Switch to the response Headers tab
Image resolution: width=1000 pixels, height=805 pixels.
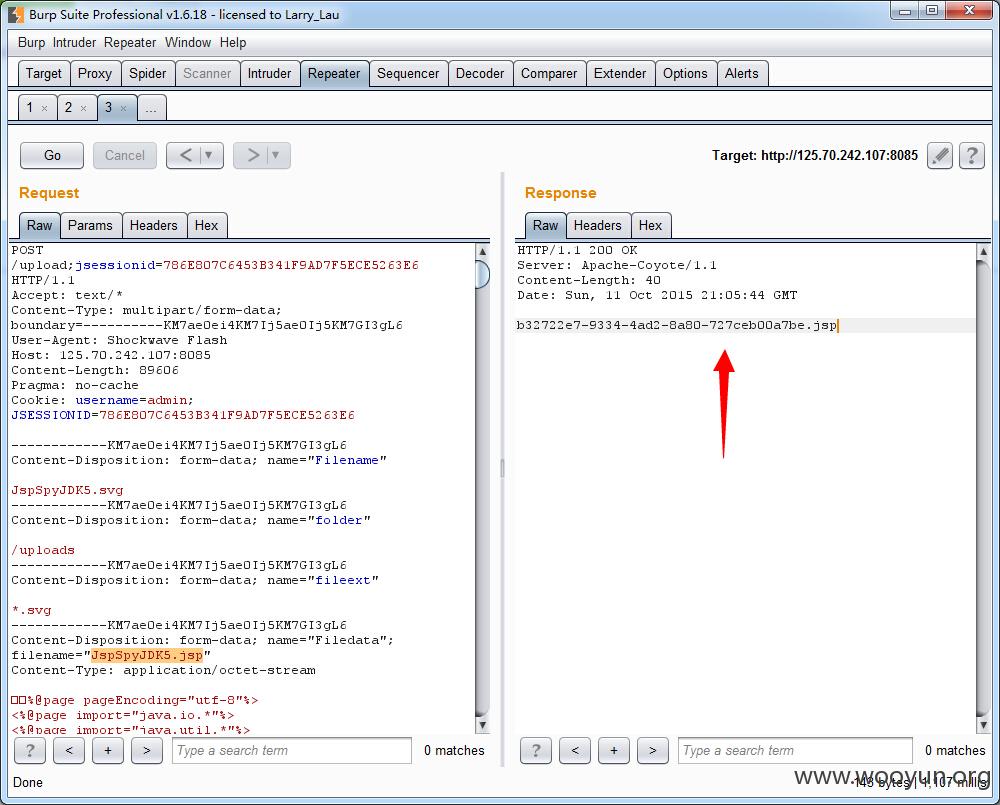pyautogui.click(x=598, y=225)
